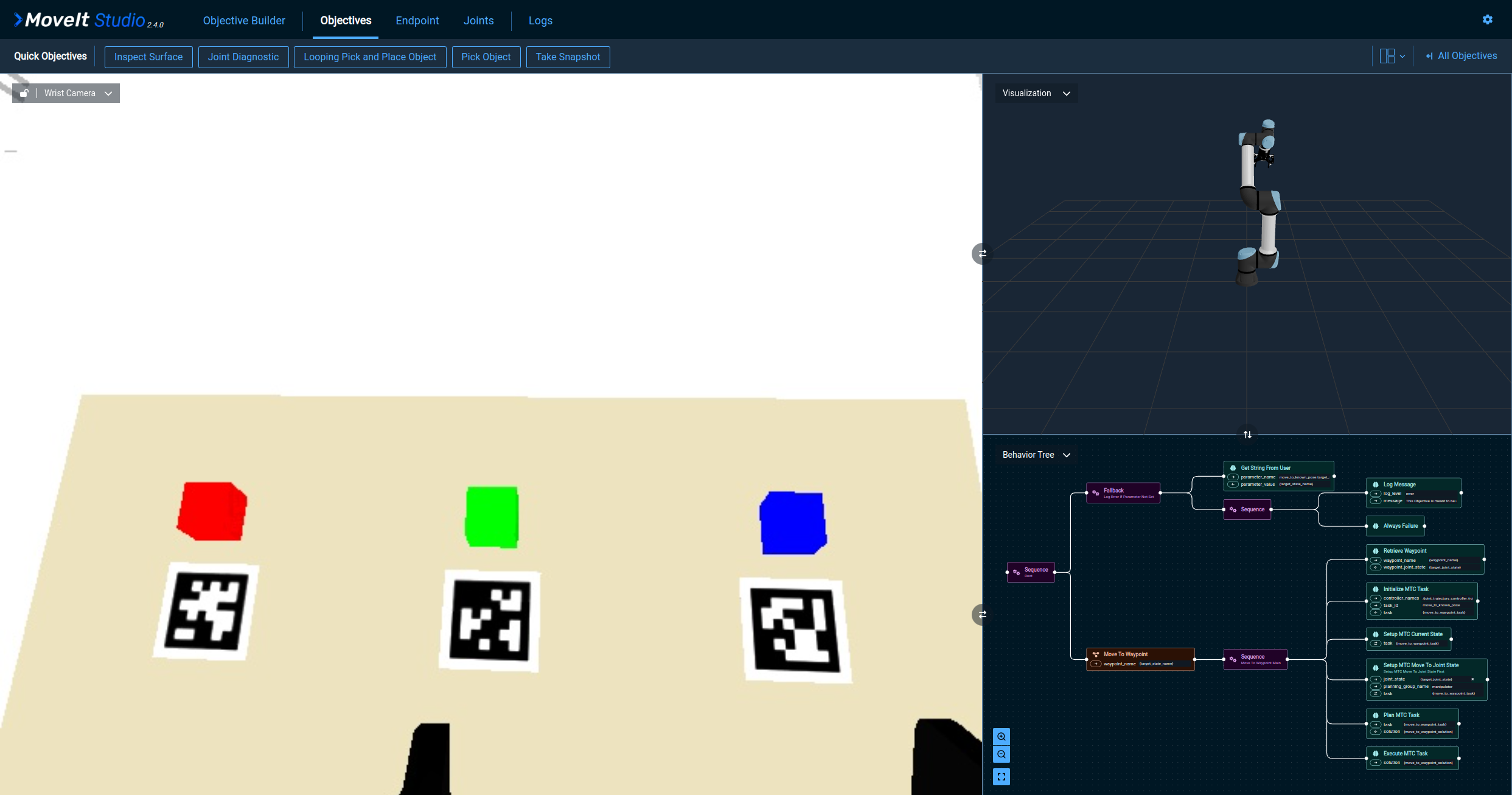The height and width of the screenshot is (795, 1512).
Task: Select Setup MTC Current State node
Action: coord(1409,639)
